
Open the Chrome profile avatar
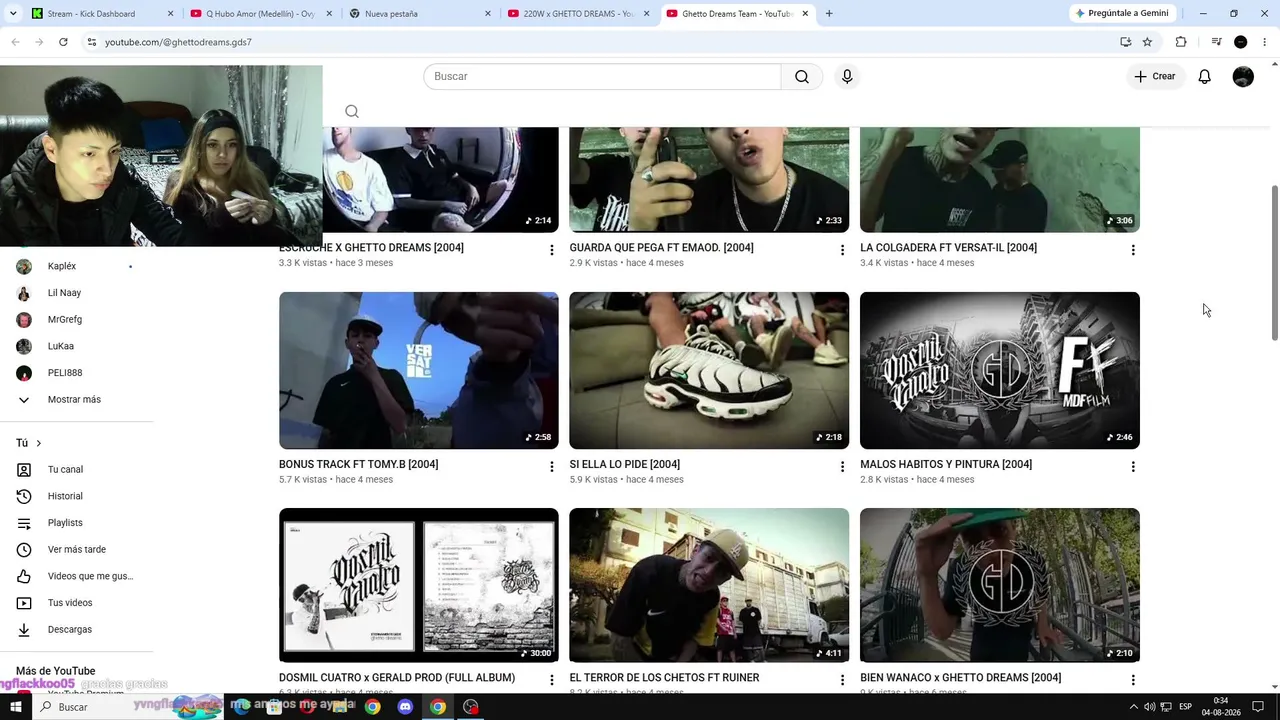1241,42
